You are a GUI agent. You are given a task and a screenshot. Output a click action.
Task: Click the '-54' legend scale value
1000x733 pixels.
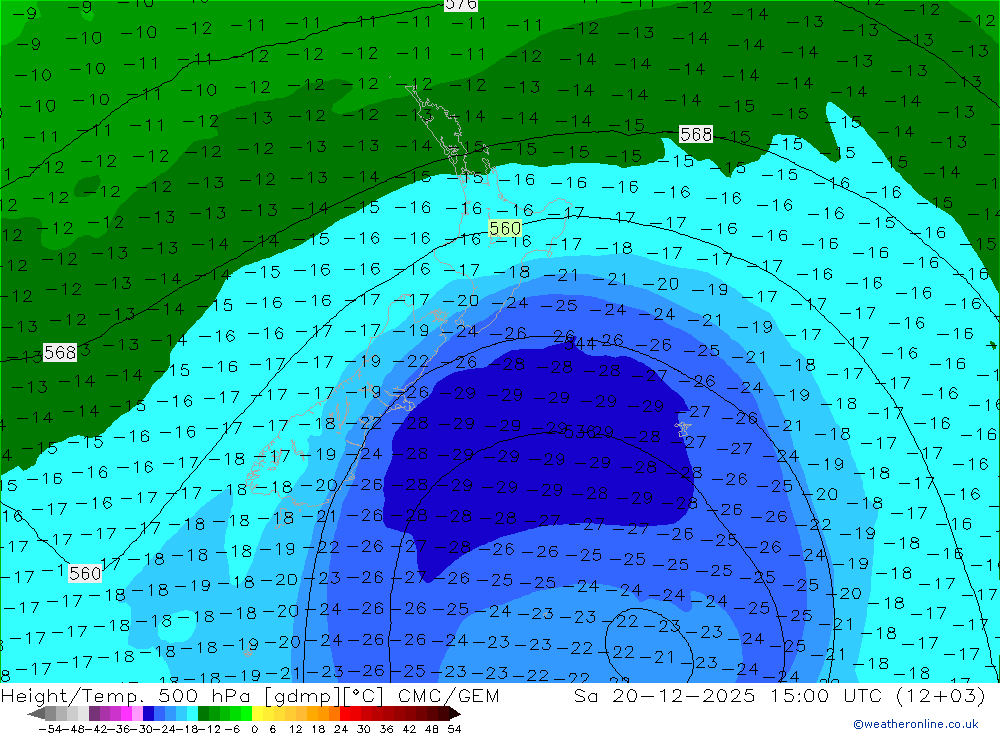(48, 728)
